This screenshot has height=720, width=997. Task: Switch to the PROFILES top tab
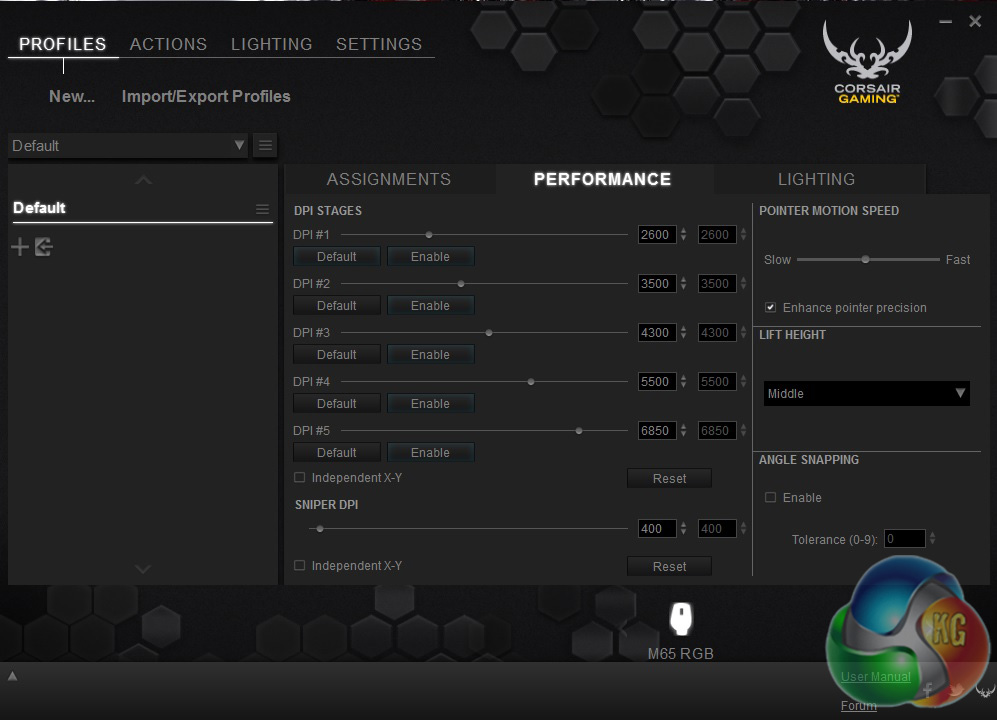click(x=62, y=44)
